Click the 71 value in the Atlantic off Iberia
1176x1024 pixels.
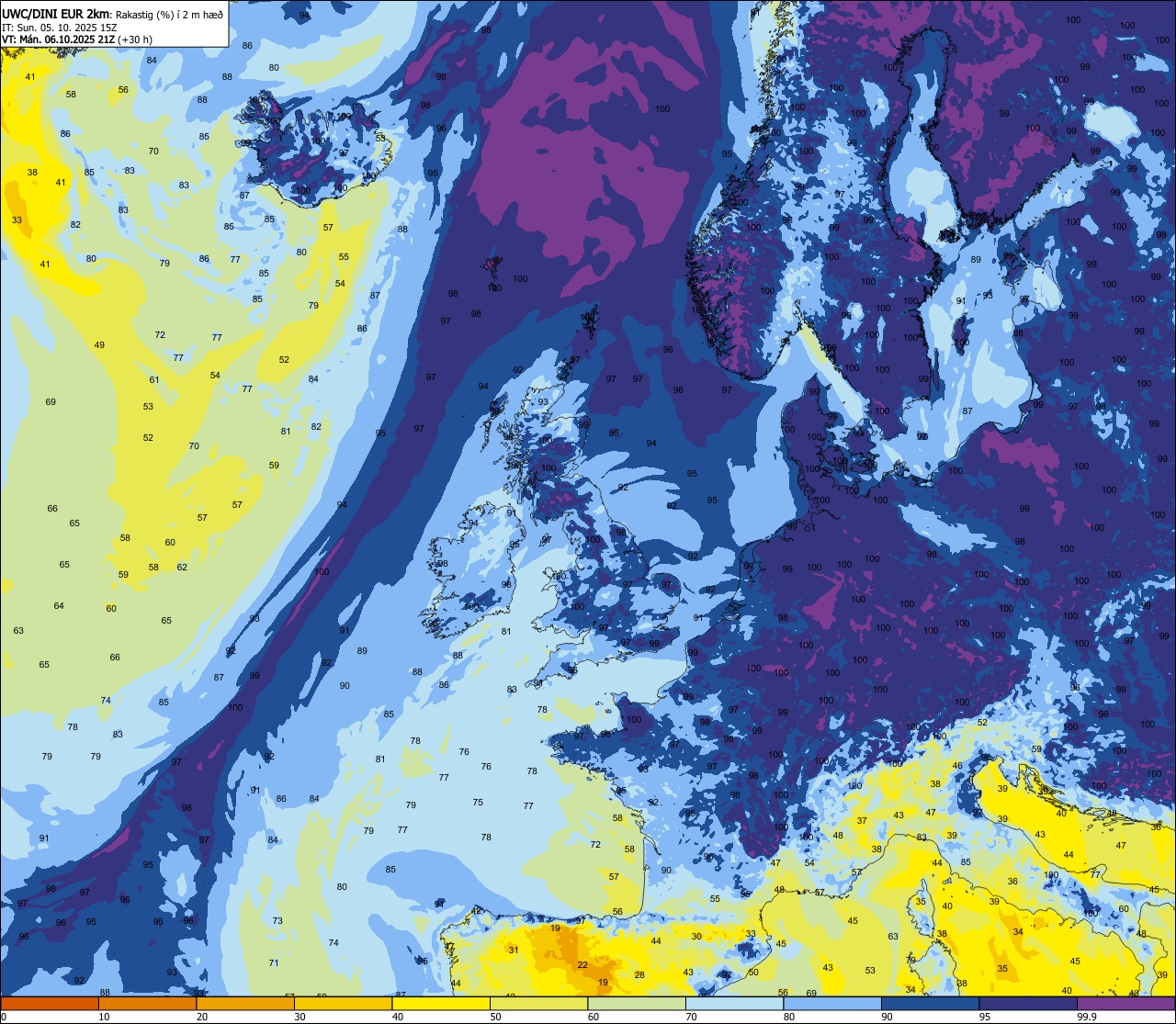click(x=274, y=962)
